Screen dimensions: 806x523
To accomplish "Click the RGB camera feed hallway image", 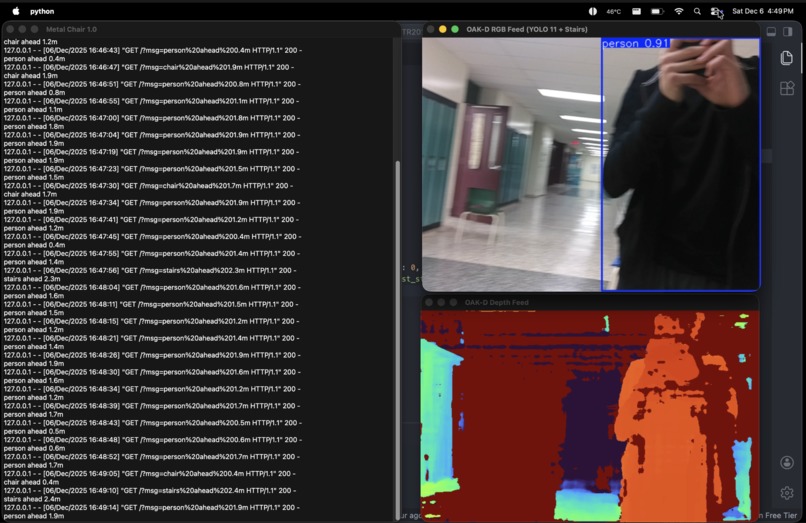I will [x=591, y=165].
